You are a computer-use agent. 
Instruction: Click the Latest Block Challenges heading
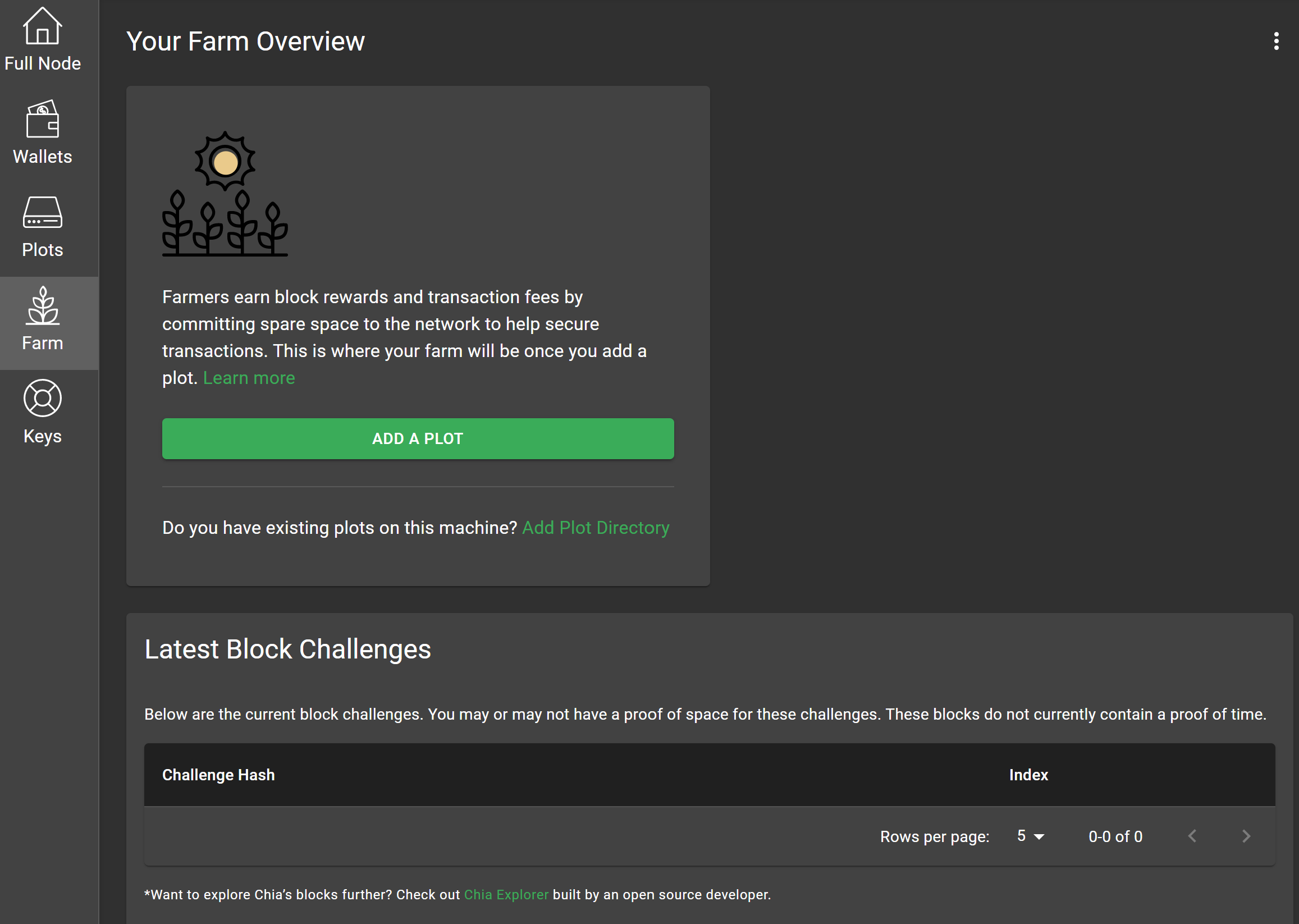click(x=287, y=649)
